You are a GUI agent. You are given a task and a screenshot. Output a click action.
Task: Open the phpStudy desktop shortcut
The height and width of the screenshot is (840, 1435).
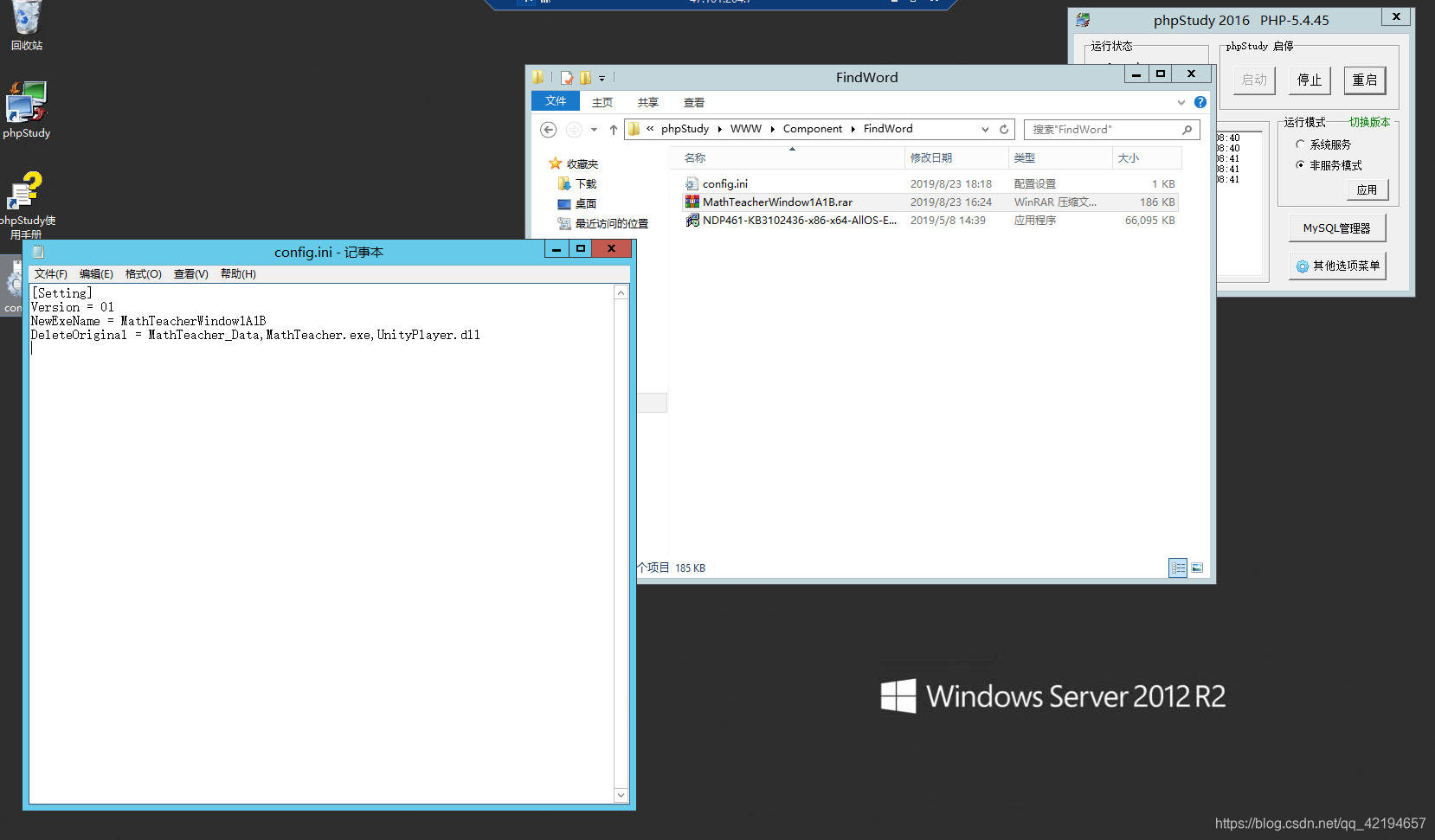[26, 110]
